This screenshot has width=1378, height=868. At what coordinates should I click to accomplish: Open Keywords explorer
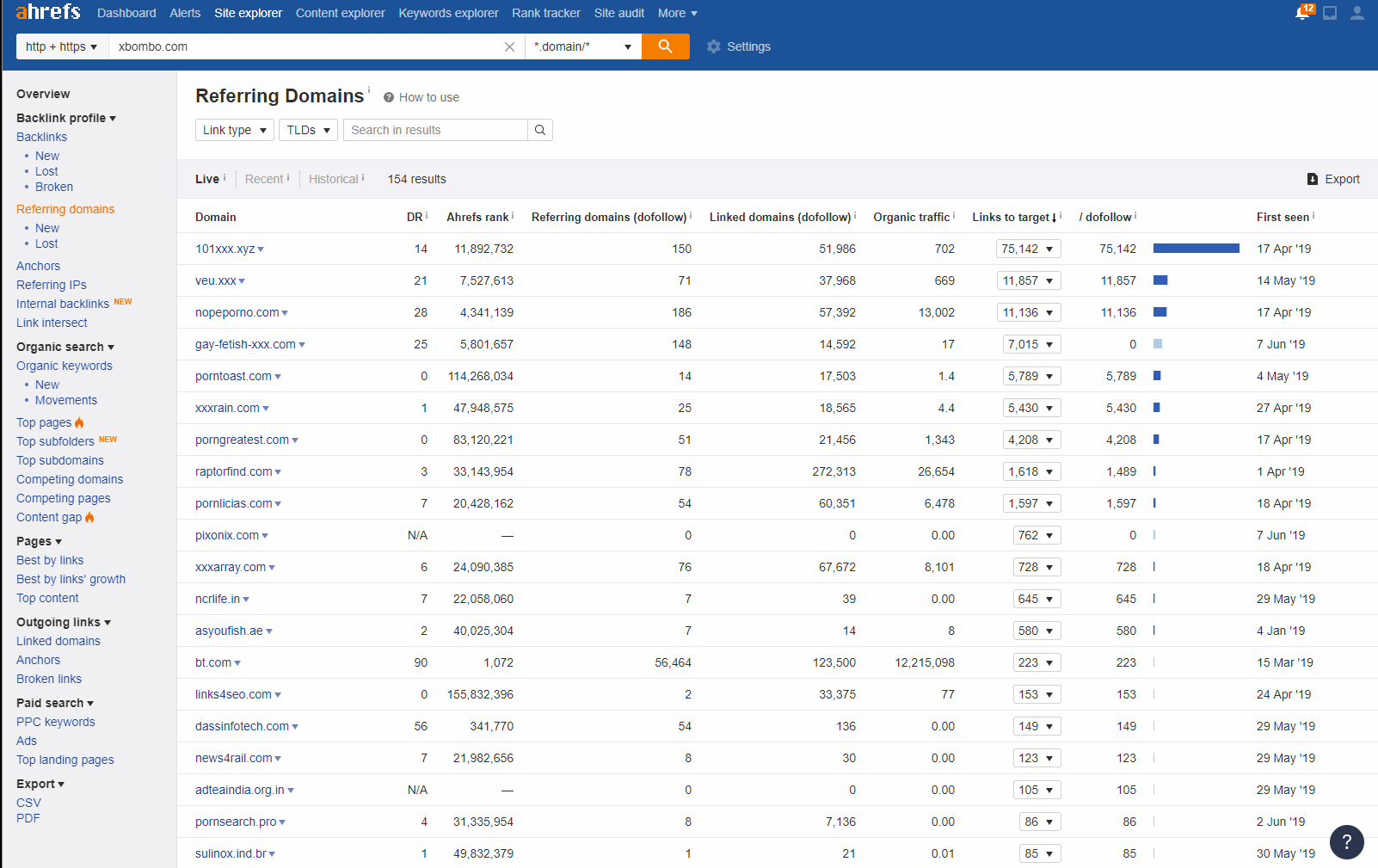[x=448, y=13]
